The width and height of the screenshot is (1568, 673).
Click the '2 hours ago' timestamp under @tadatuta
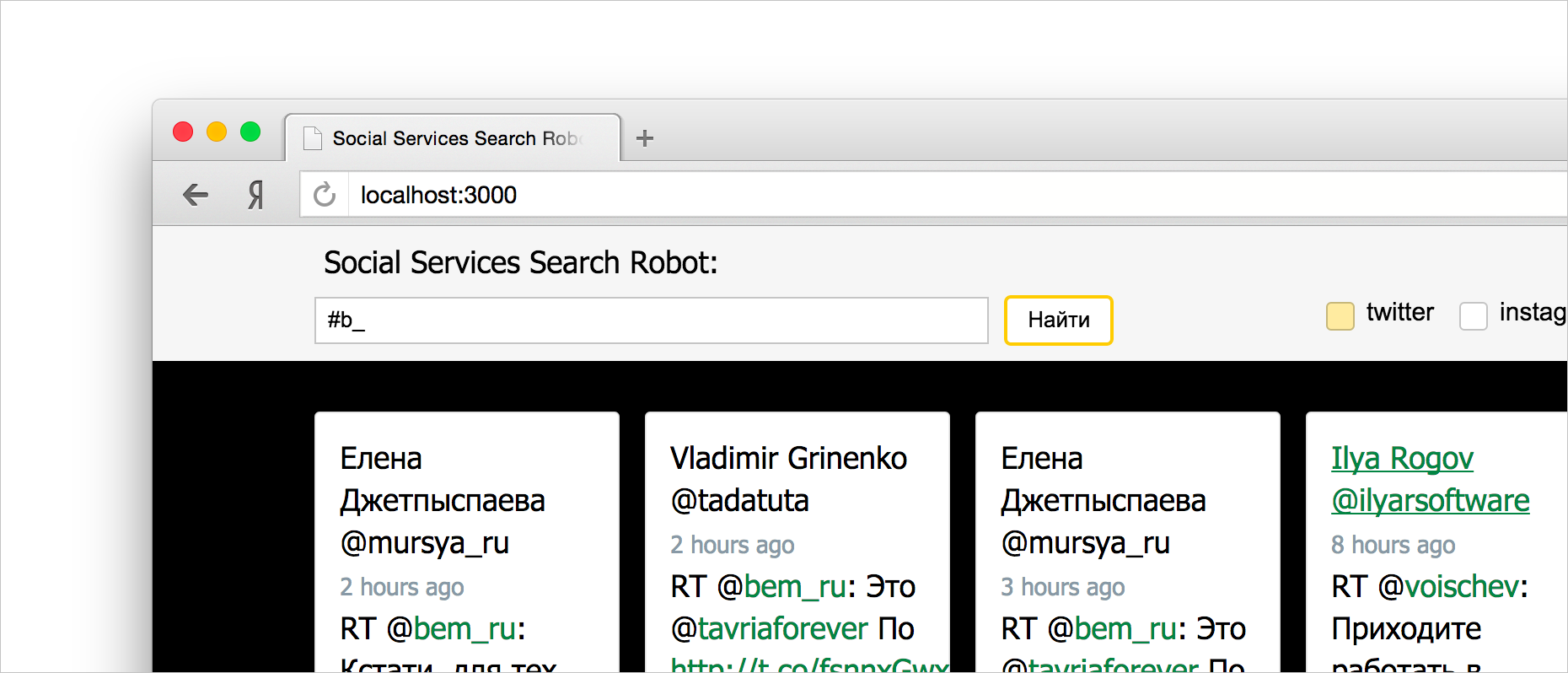tap(733, 545)
